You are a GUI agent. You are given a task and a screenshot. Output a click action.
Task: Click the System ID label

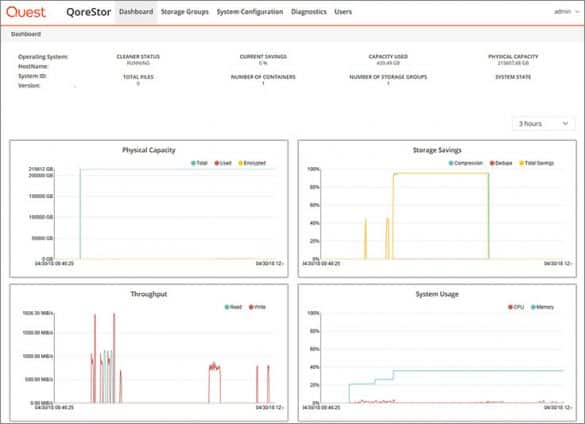(x=32, y=76)
